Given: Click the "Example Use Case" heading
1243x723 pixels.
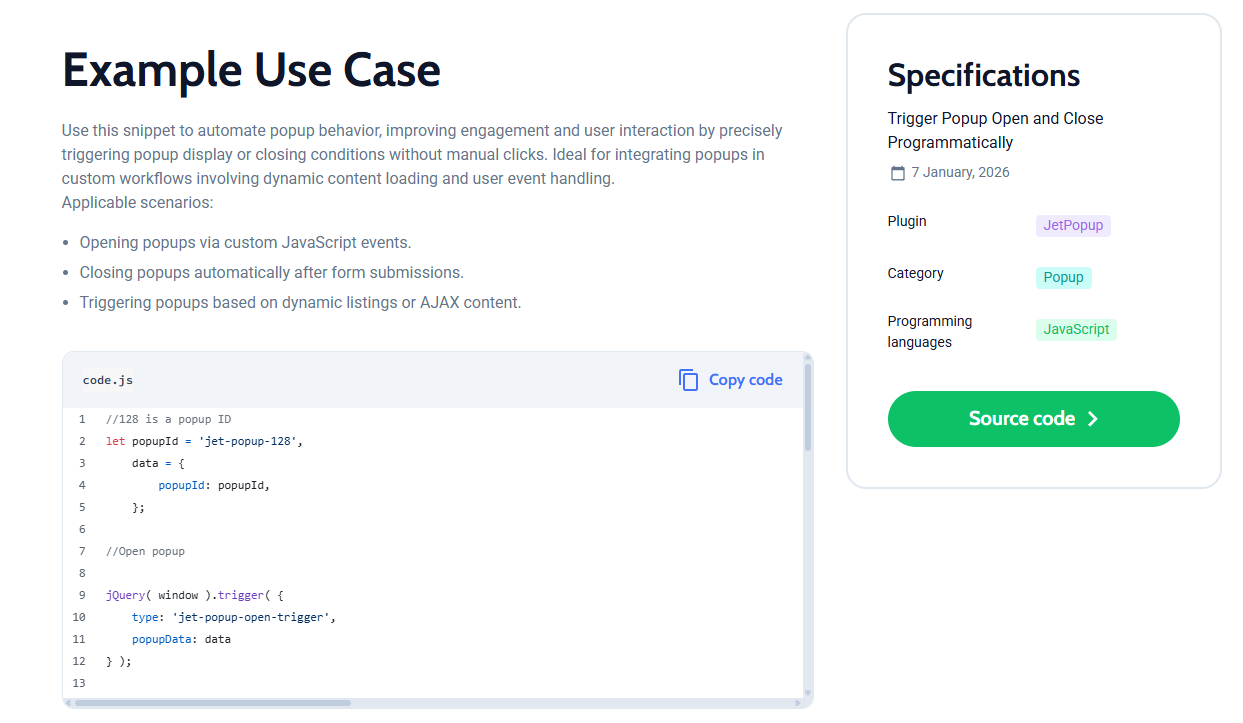Looking at the screenshot, I should 251,71.
